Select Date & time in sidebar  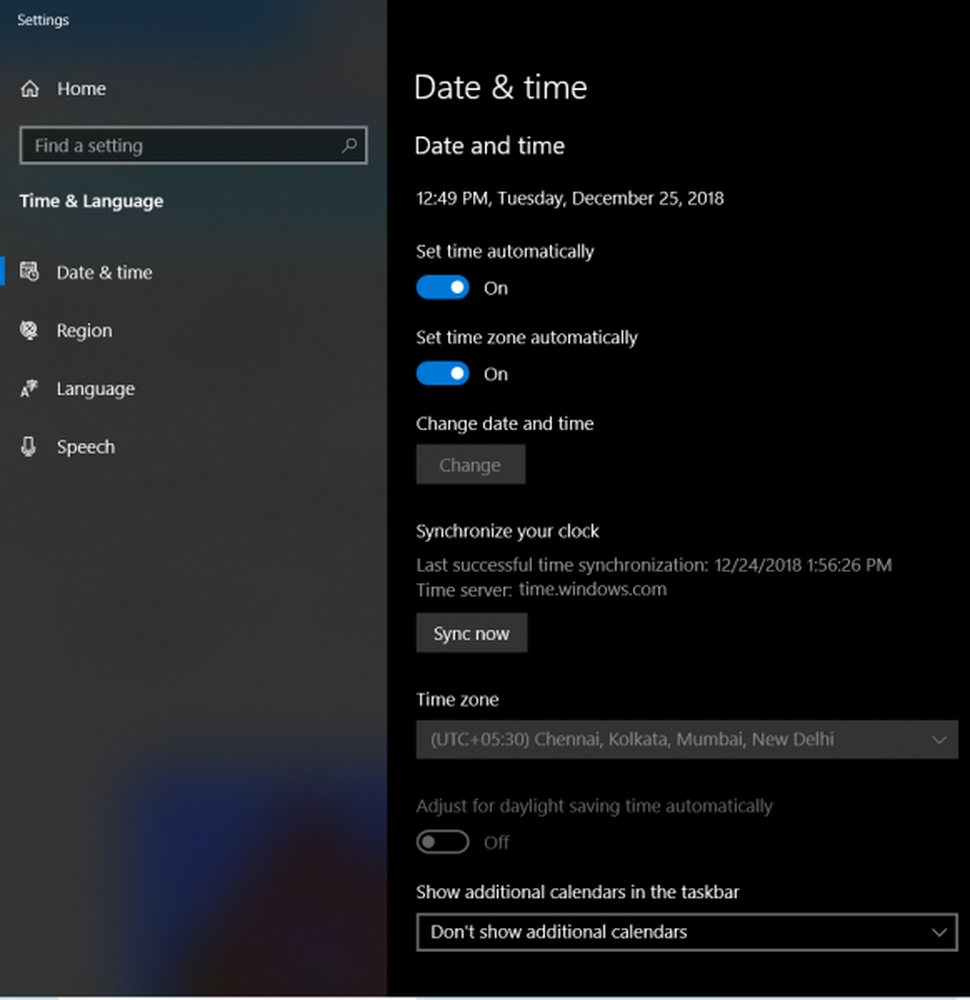pyautogui.click(x=104, y=272)
